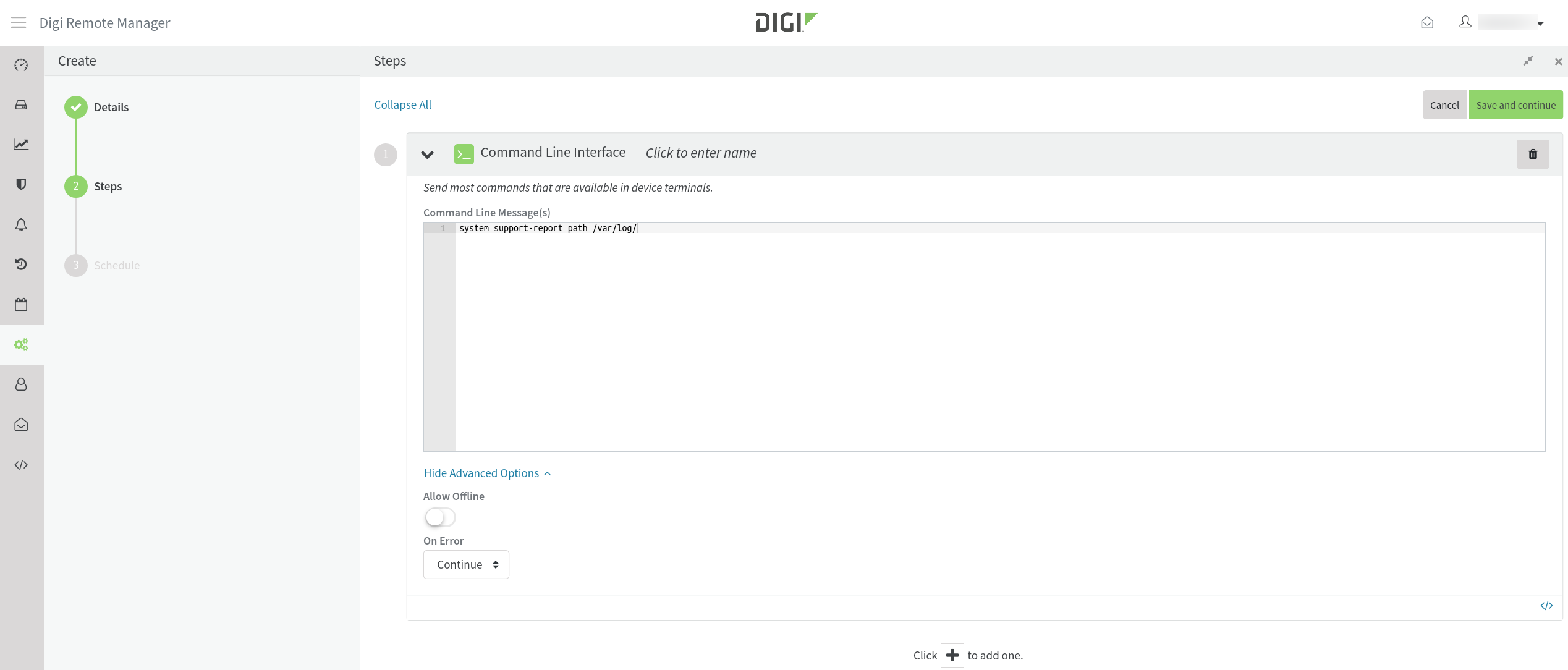Hide Advanced Options section
The height and width of the screenshot is (670, 1568).
pos(487,473)
